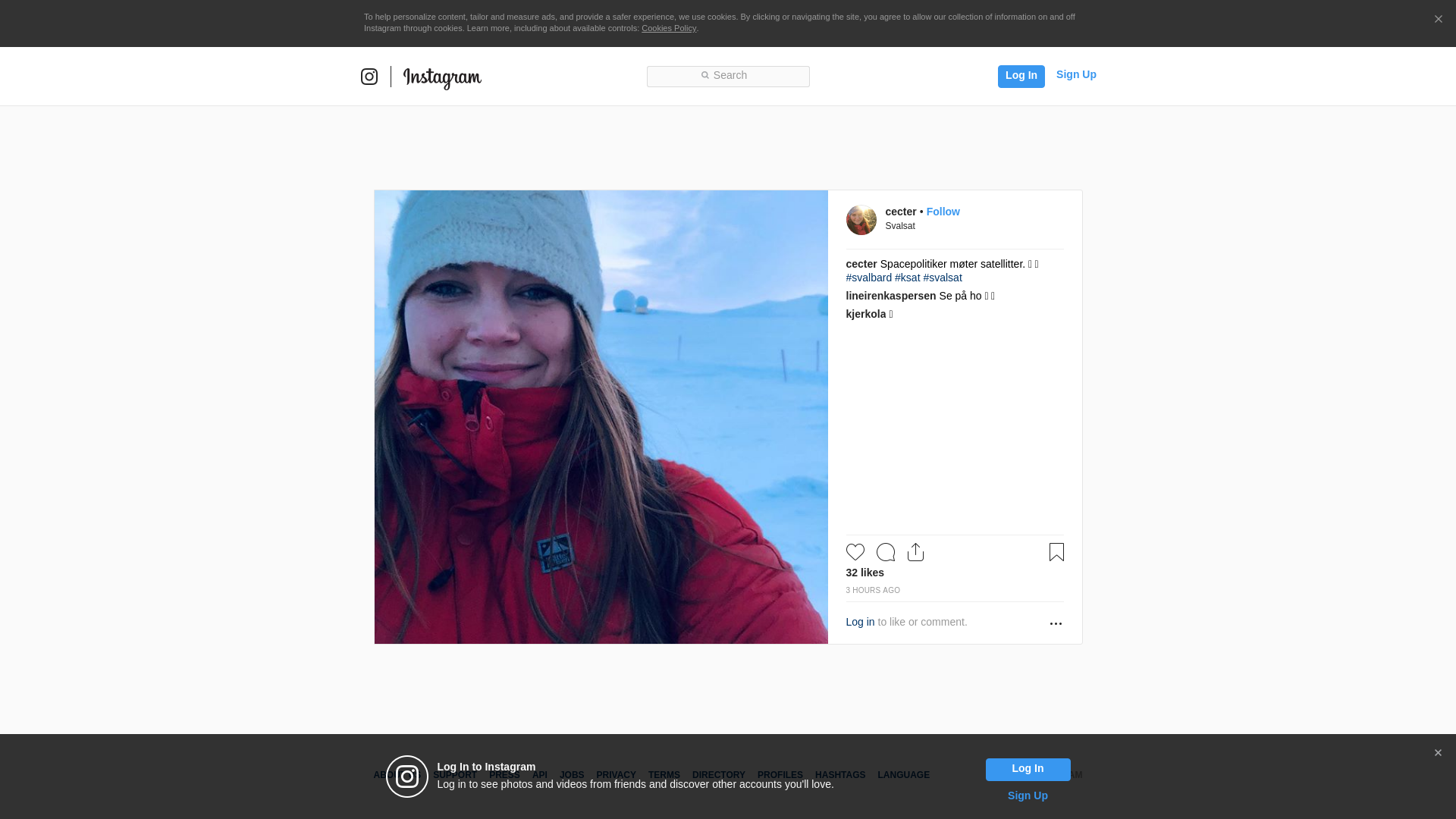The height and width of the screenshot is (819, 1456).
Task: Follow the cecter account
Action: (943, 212)
